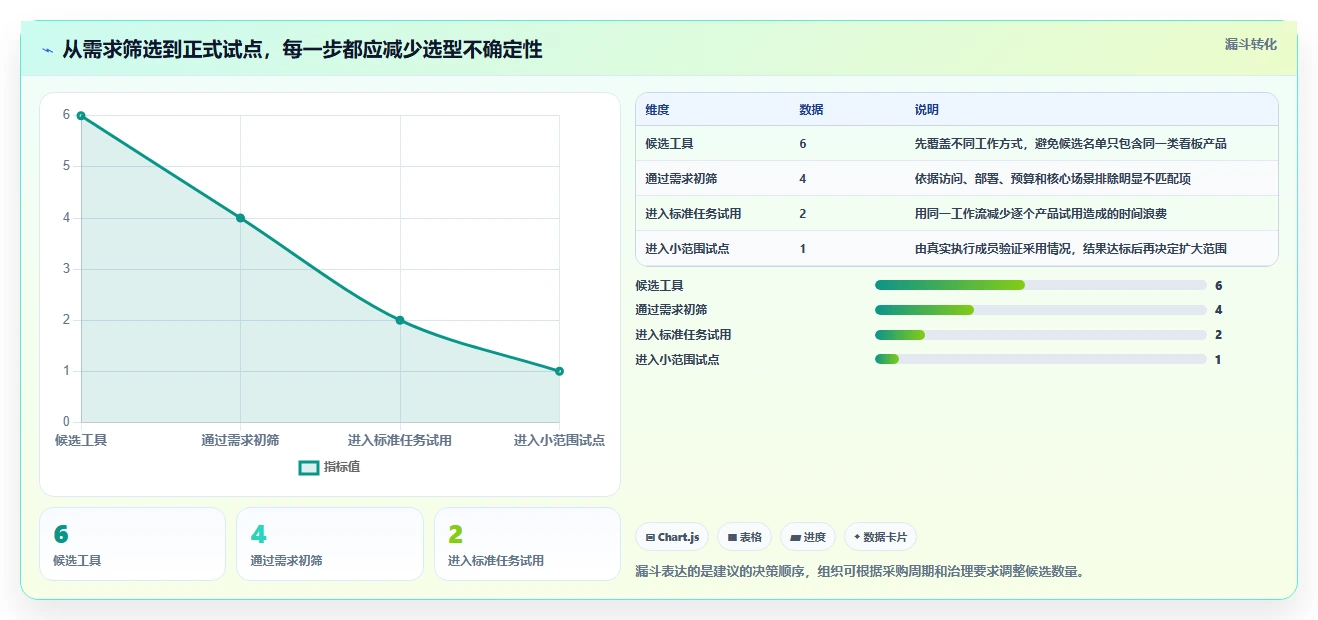1318x620 pixels.
Task: Click the lightning icon before the headline
Action: [48, 50]
